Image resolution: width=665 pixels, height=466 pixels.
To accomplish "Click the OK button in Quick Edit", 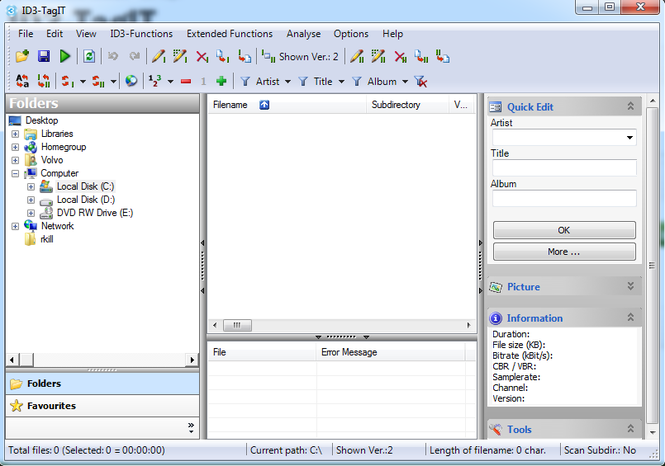I will (564, 230).
